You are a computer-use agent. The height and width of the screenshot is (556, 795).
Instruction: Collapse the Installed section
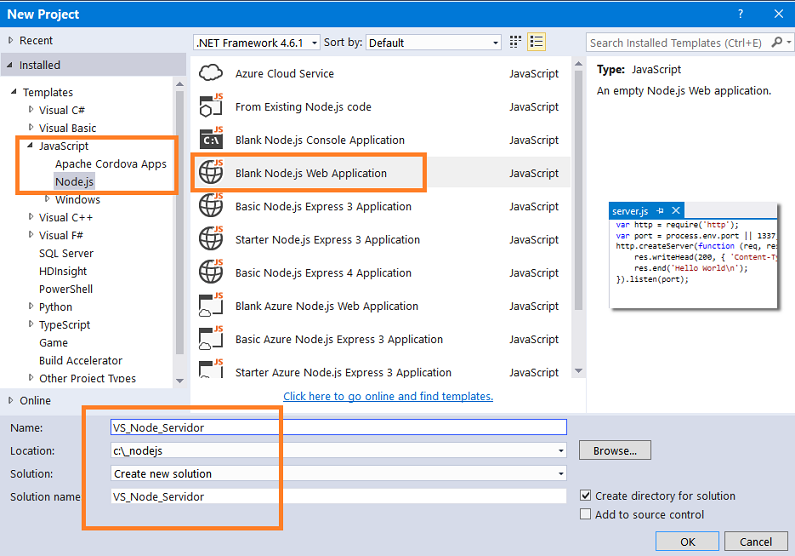click(x=10, y=65)
